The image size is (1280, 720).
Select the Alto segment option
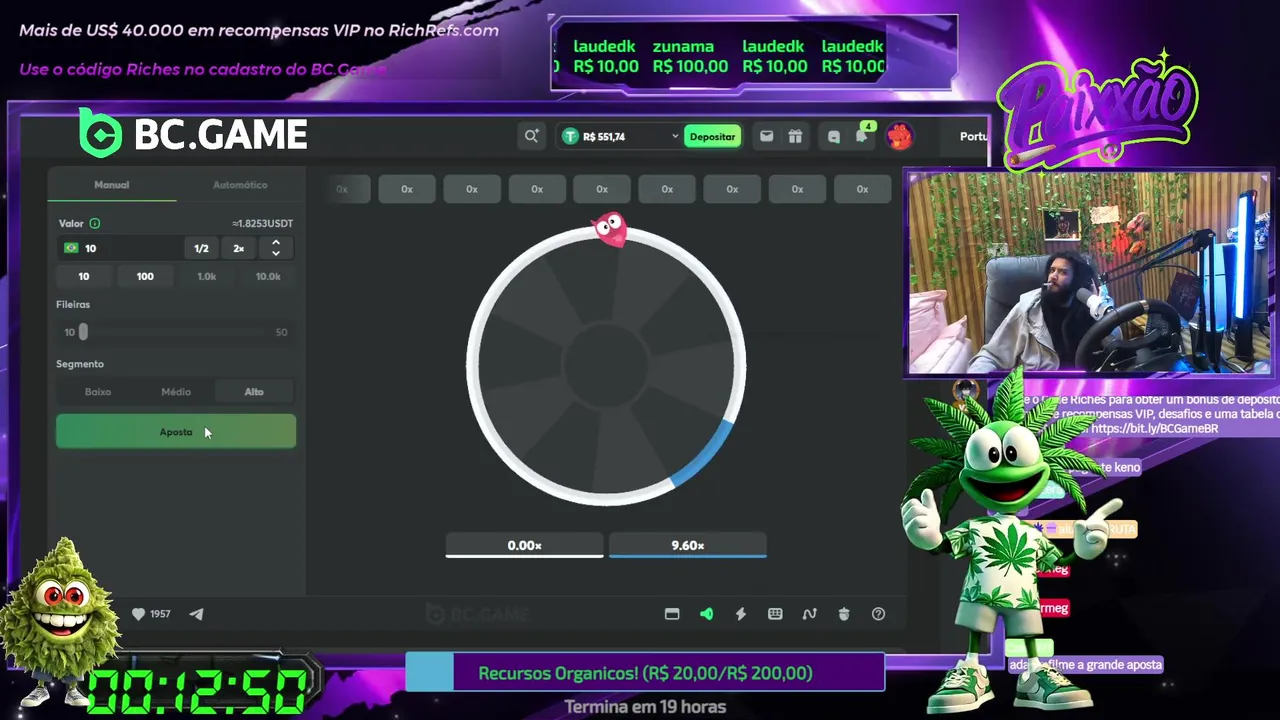[x=254, y=392]
